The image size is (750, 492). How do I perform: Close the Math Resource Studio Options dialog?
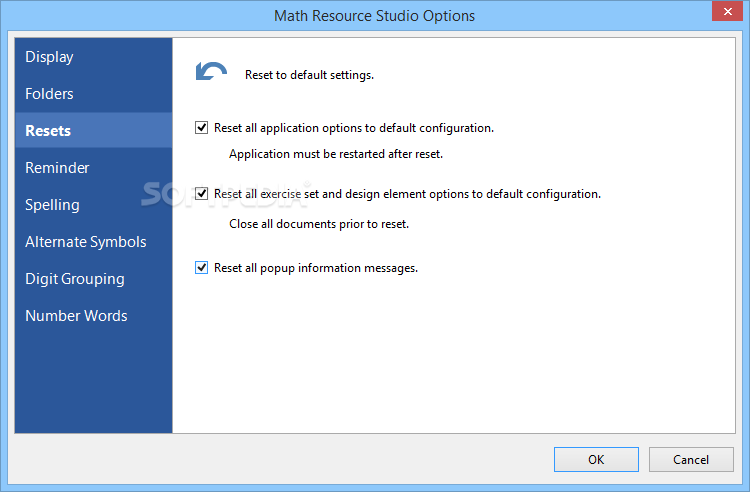coord(727,11)
